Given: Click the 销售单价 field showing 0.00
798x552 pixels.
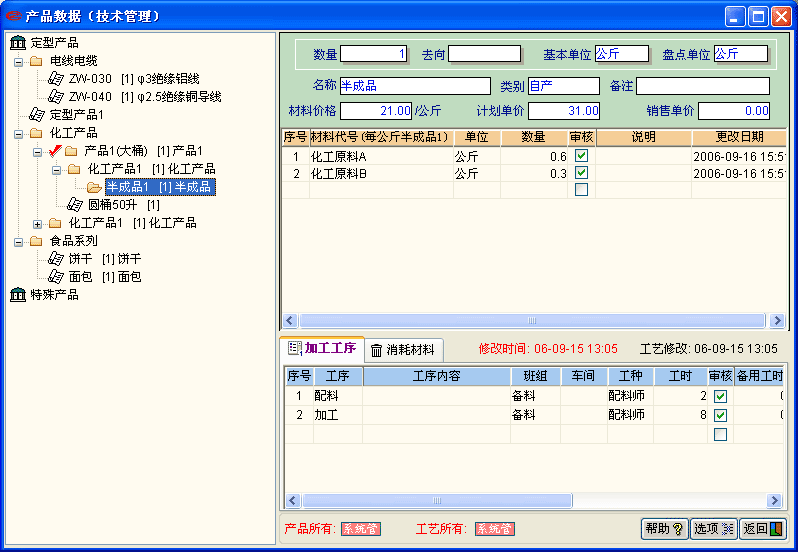Looking at the screenshot, I should pos(734,111).
